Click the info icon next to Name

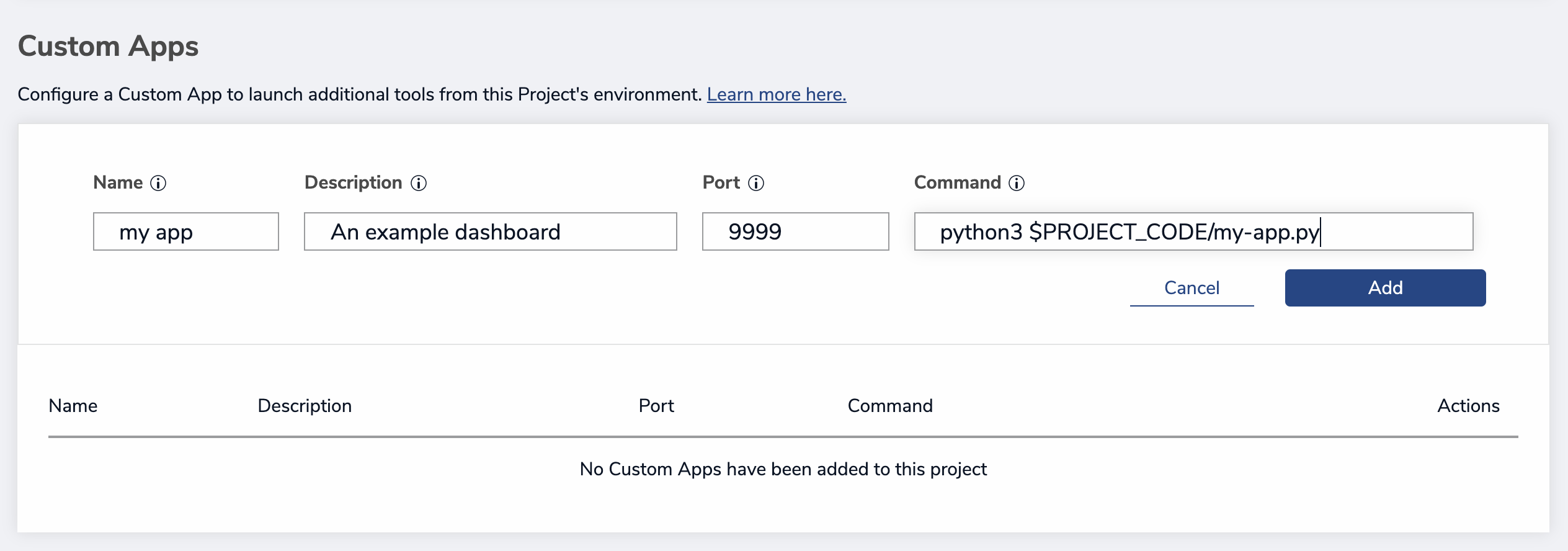pos(159,183)
